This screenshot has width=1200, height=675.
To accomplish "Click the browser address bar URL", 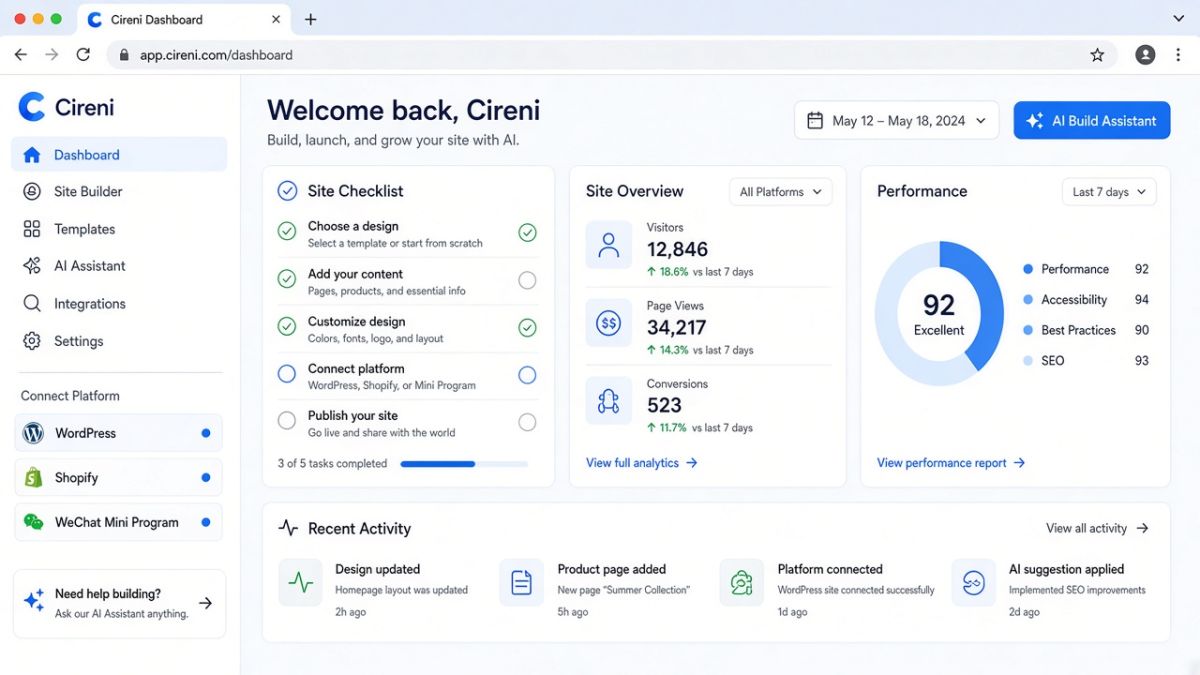I will 216,55.
